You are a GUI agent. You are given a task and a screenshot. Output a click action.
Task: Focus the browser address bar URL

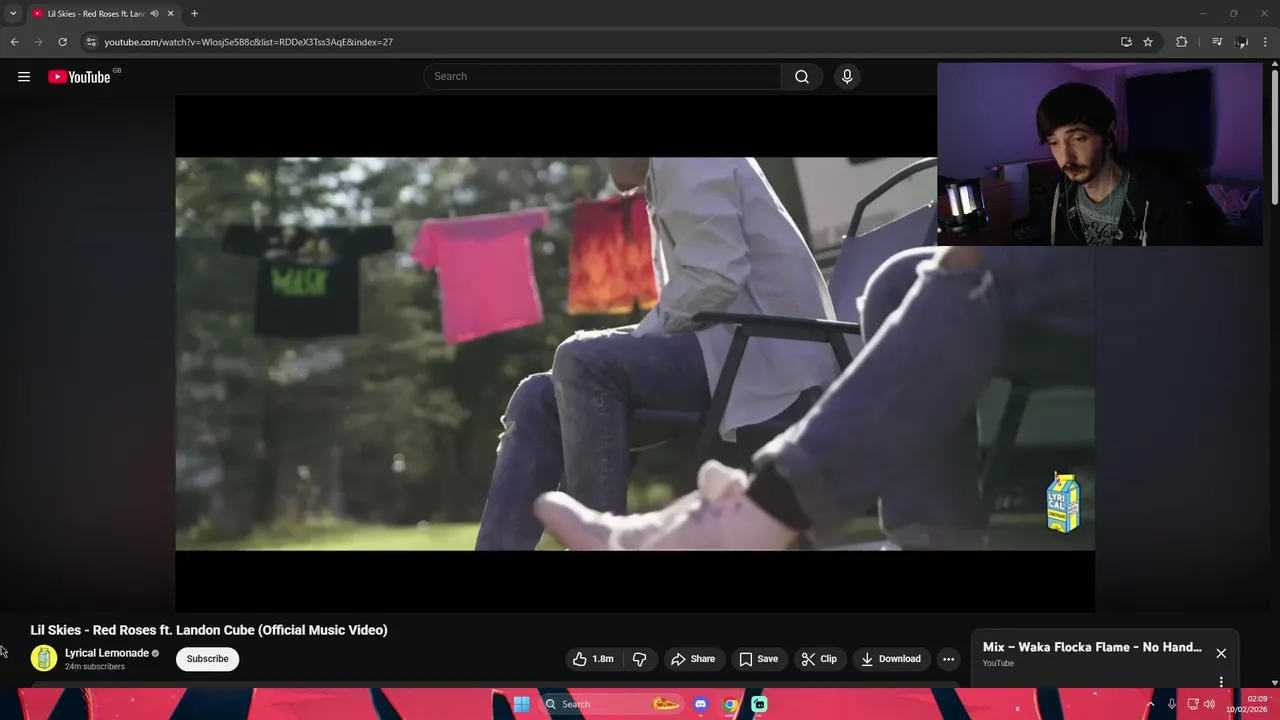(248, 42)
